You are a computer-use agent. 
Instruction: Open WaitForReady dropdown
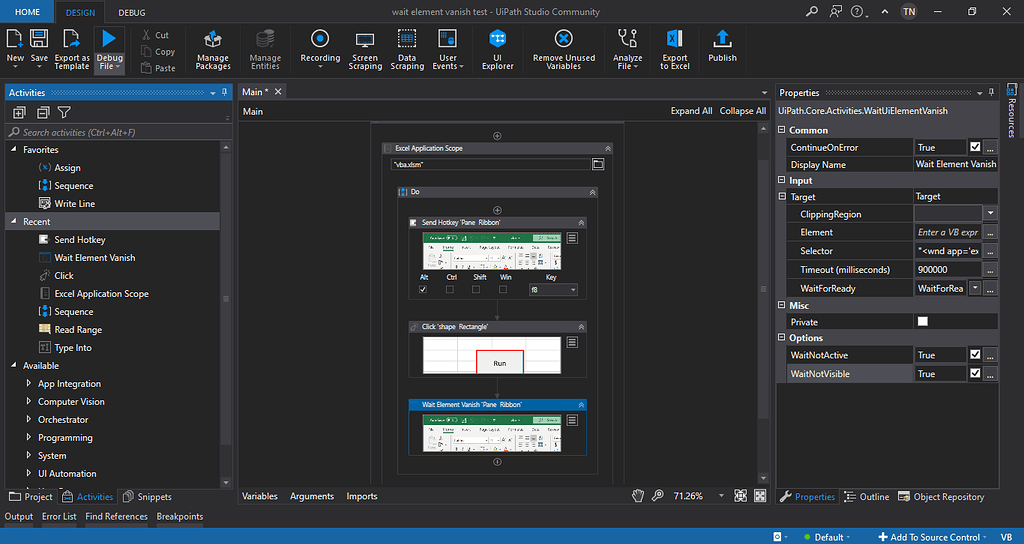tap(974, 288)
